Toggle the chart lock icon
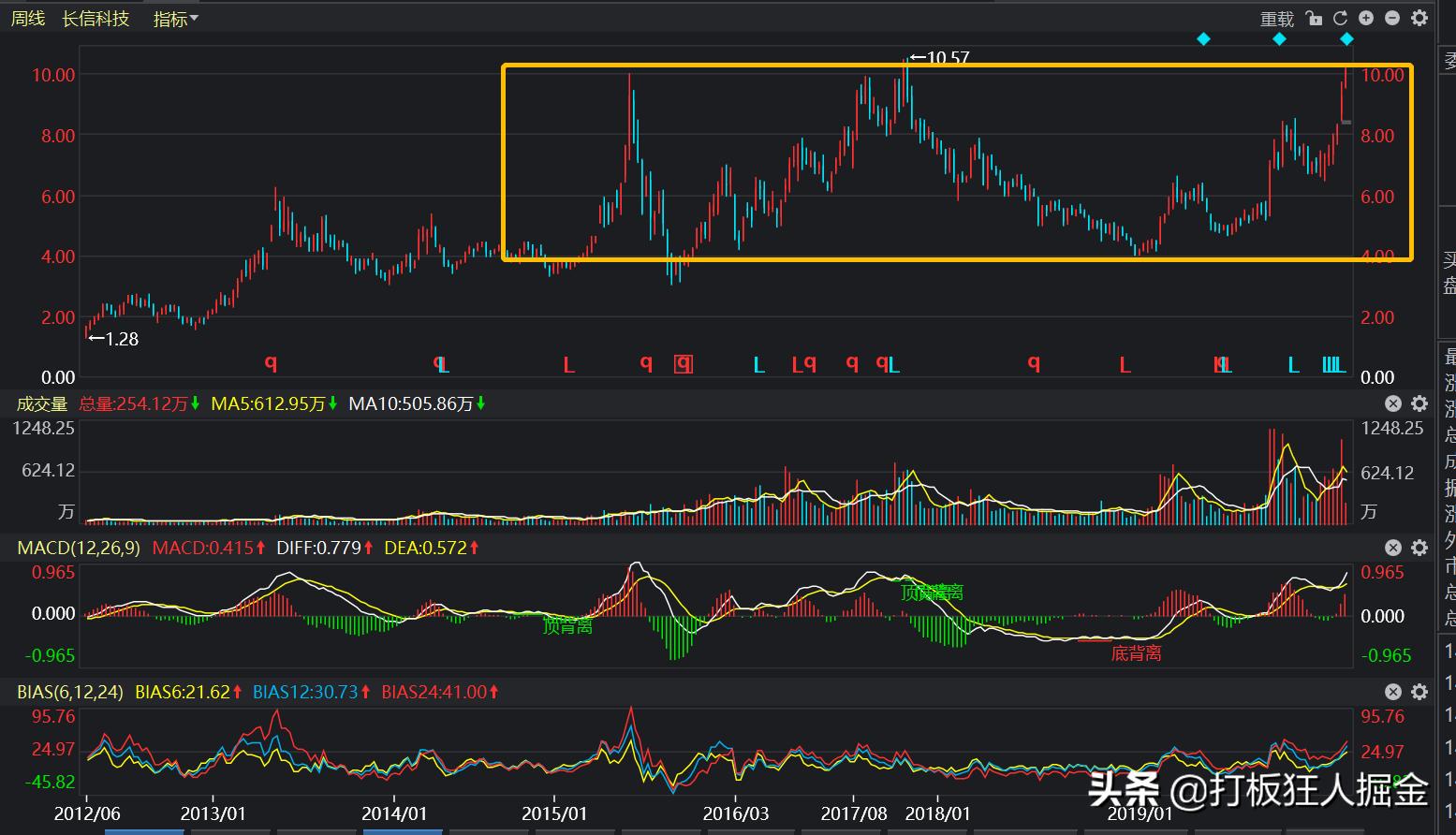 [x=1315, y=19]
